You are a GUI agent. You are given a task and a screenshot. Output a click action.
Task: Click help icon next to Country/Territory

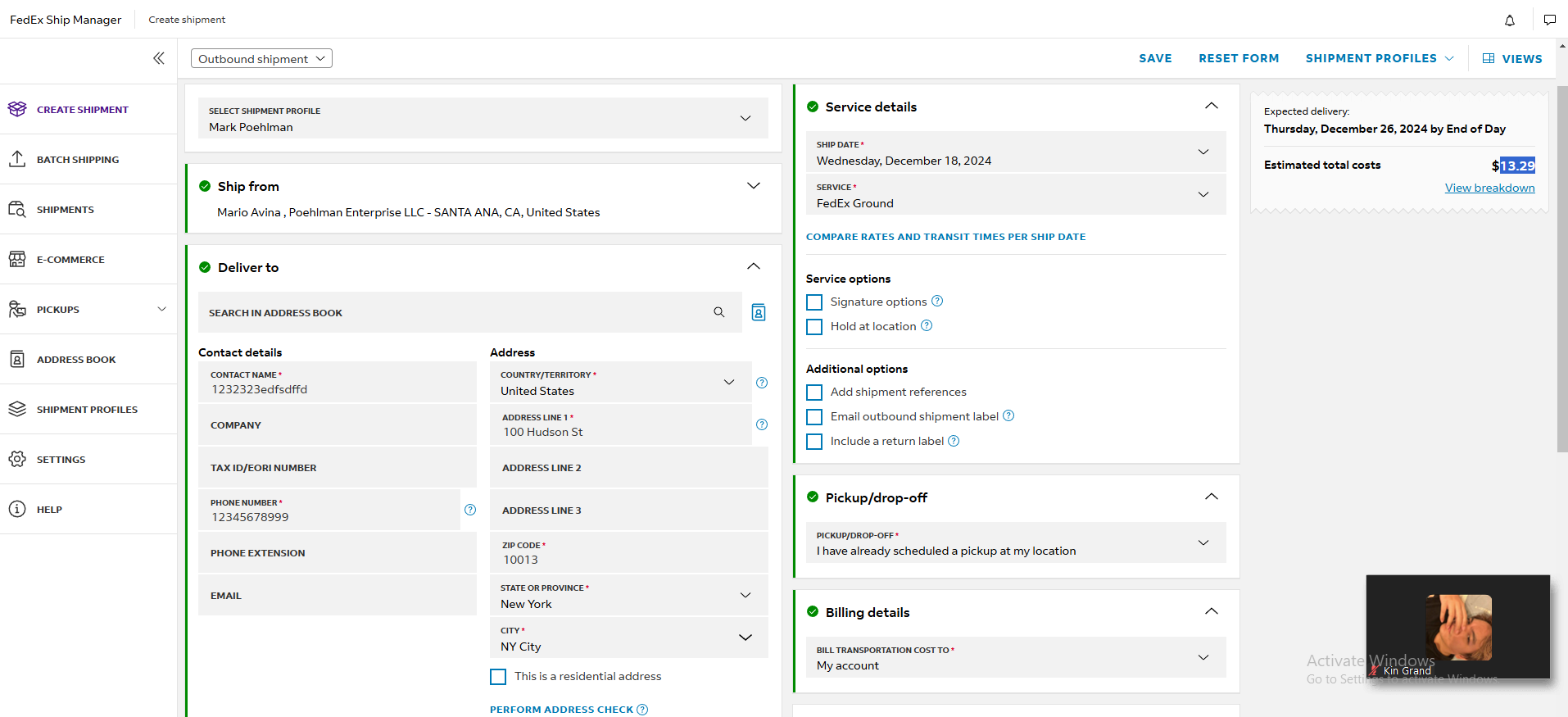click(762, 383)
